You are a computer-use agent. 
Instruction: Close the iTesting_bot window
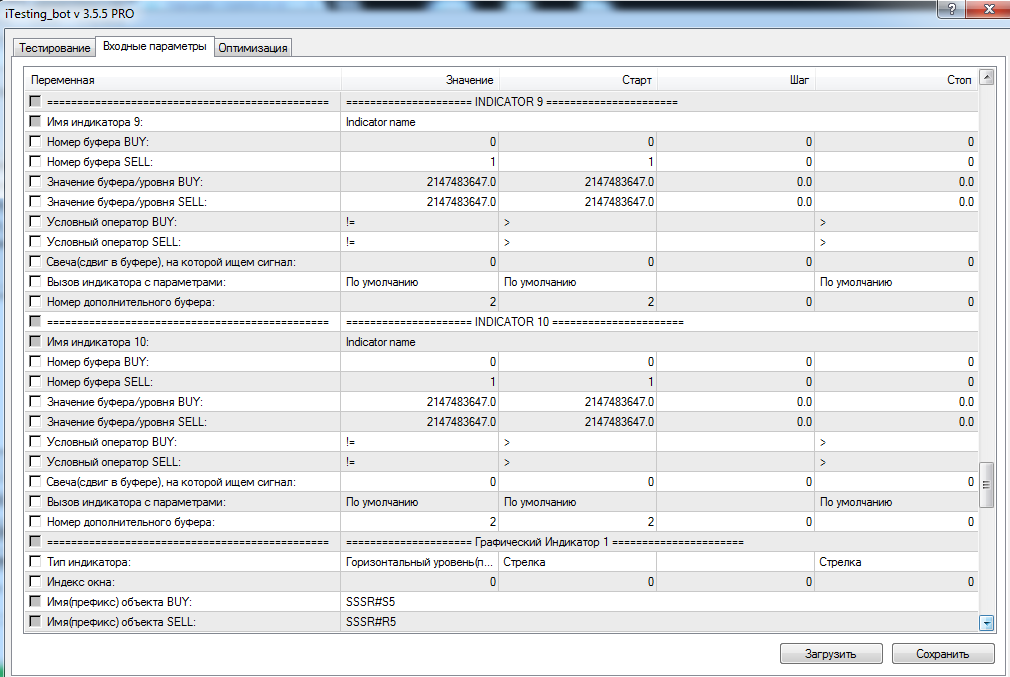(986, 10)
